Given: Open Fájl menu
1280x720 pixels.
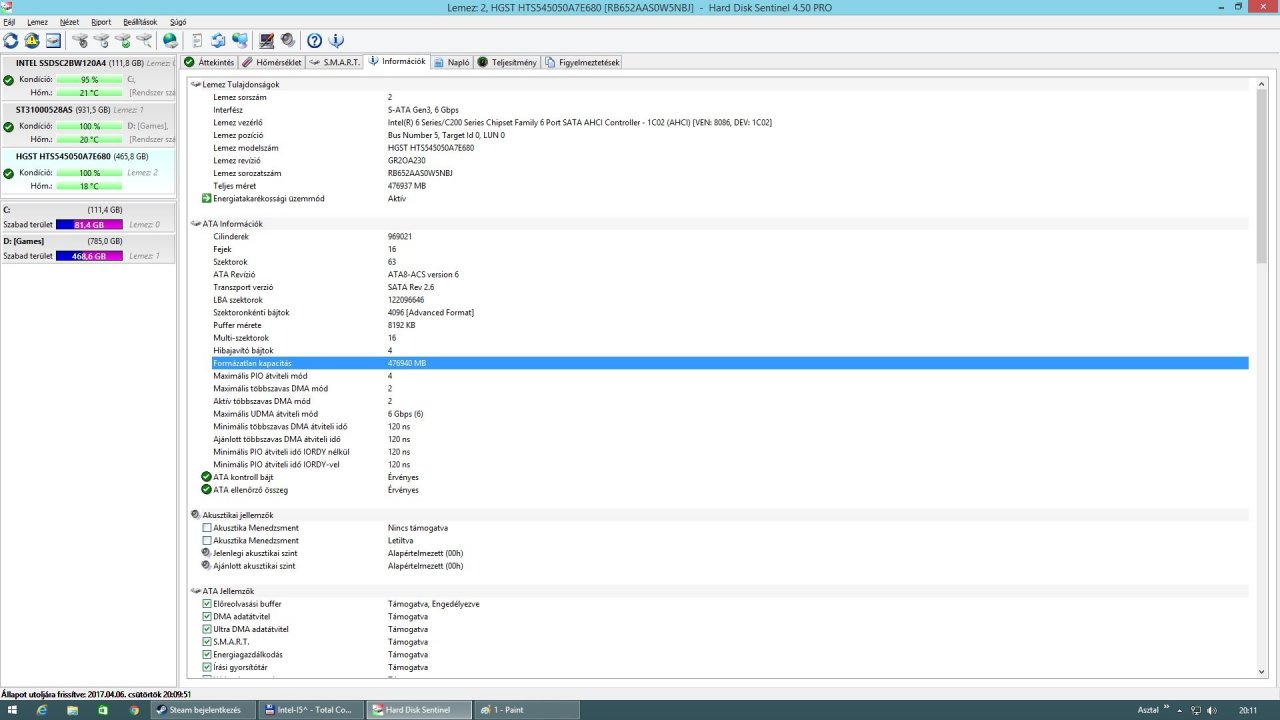Looking at the screenshot, I should tap(9, 21).
